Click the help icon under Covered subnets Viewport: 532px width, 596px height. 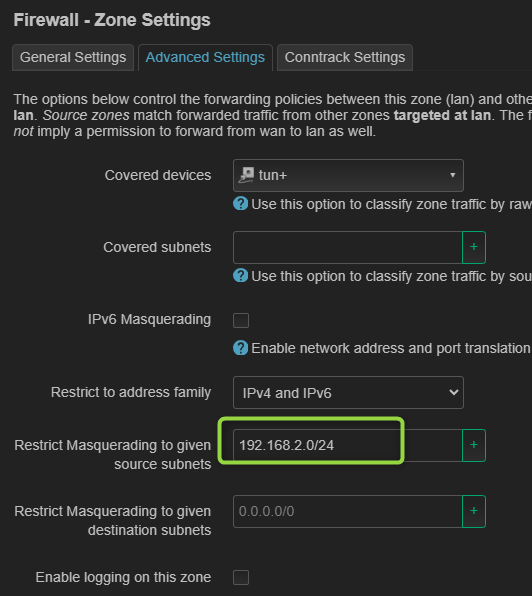coord(240,275)
